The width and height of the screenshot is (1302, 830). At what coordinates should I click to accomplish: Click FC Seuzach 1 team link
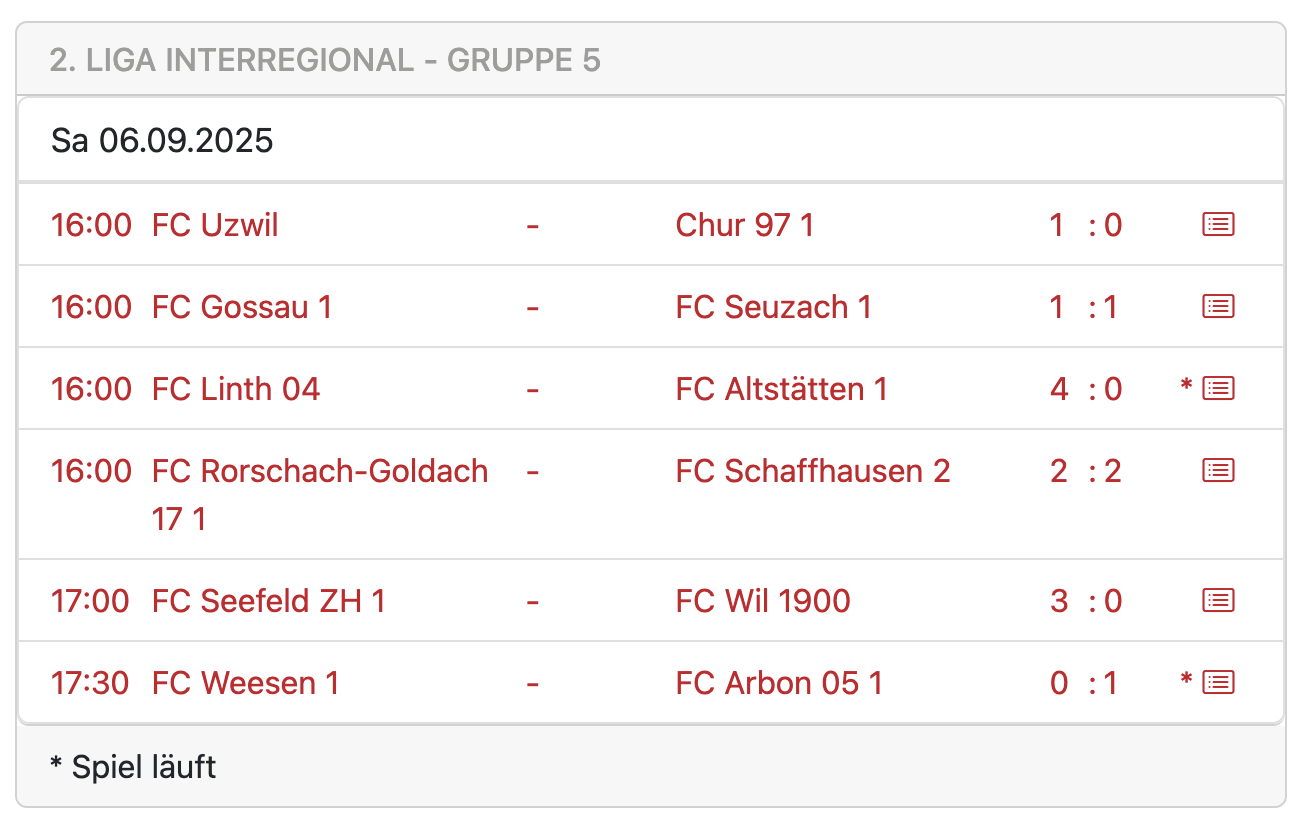(x=773, y=307)
